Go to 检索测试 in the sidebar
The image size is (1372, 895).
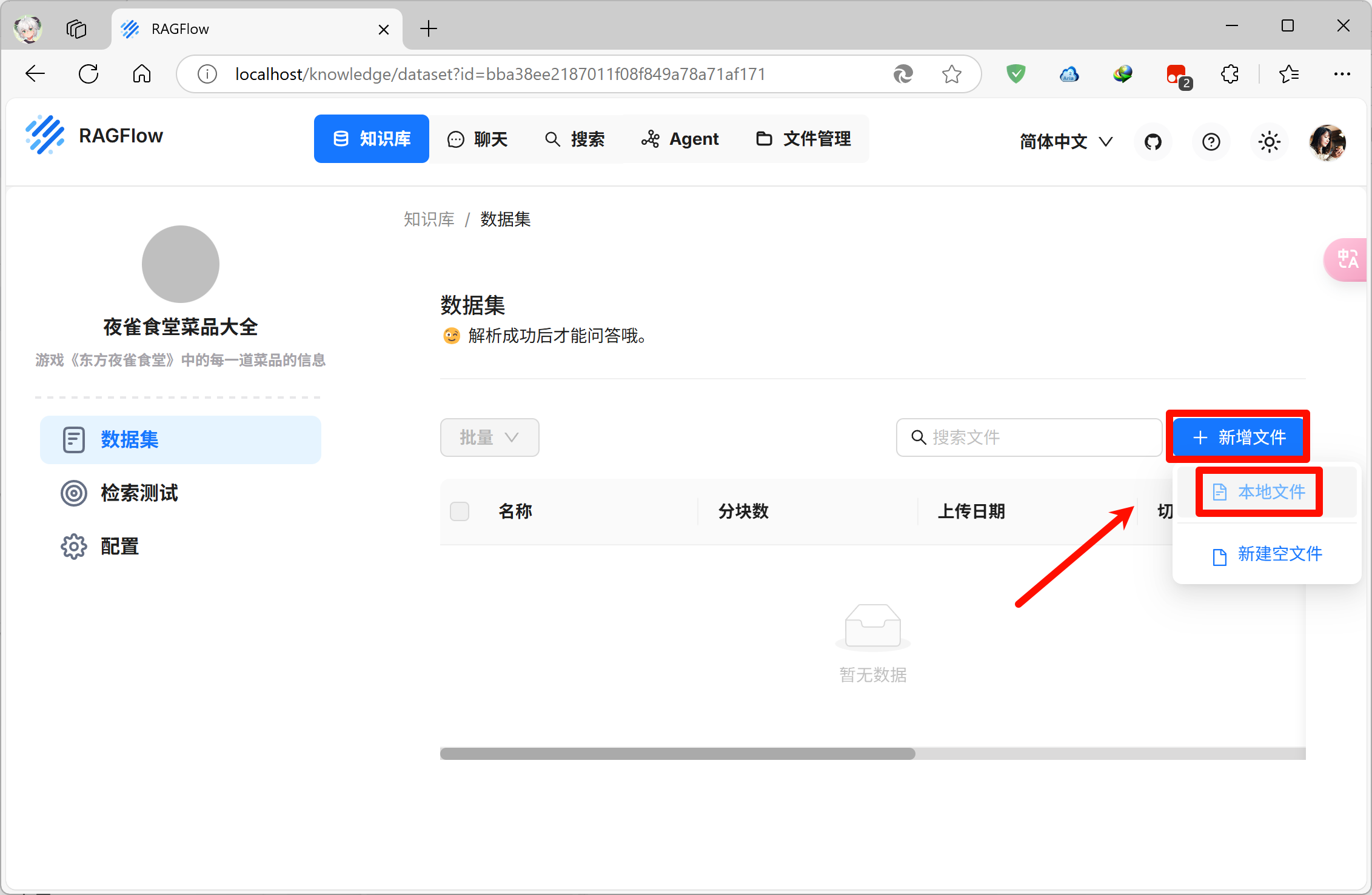pos(139,493)
